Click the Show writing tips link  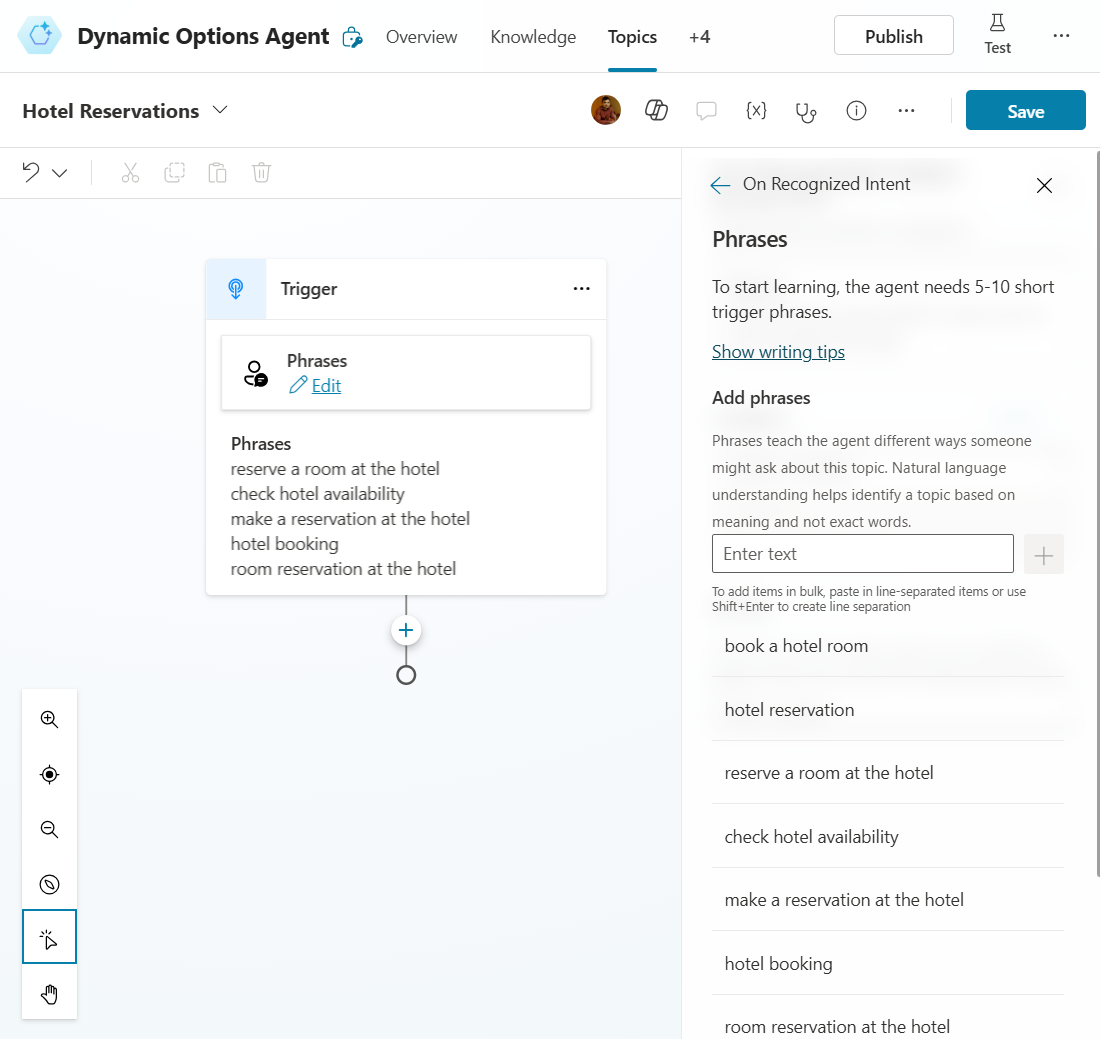(x=778, y=351)
